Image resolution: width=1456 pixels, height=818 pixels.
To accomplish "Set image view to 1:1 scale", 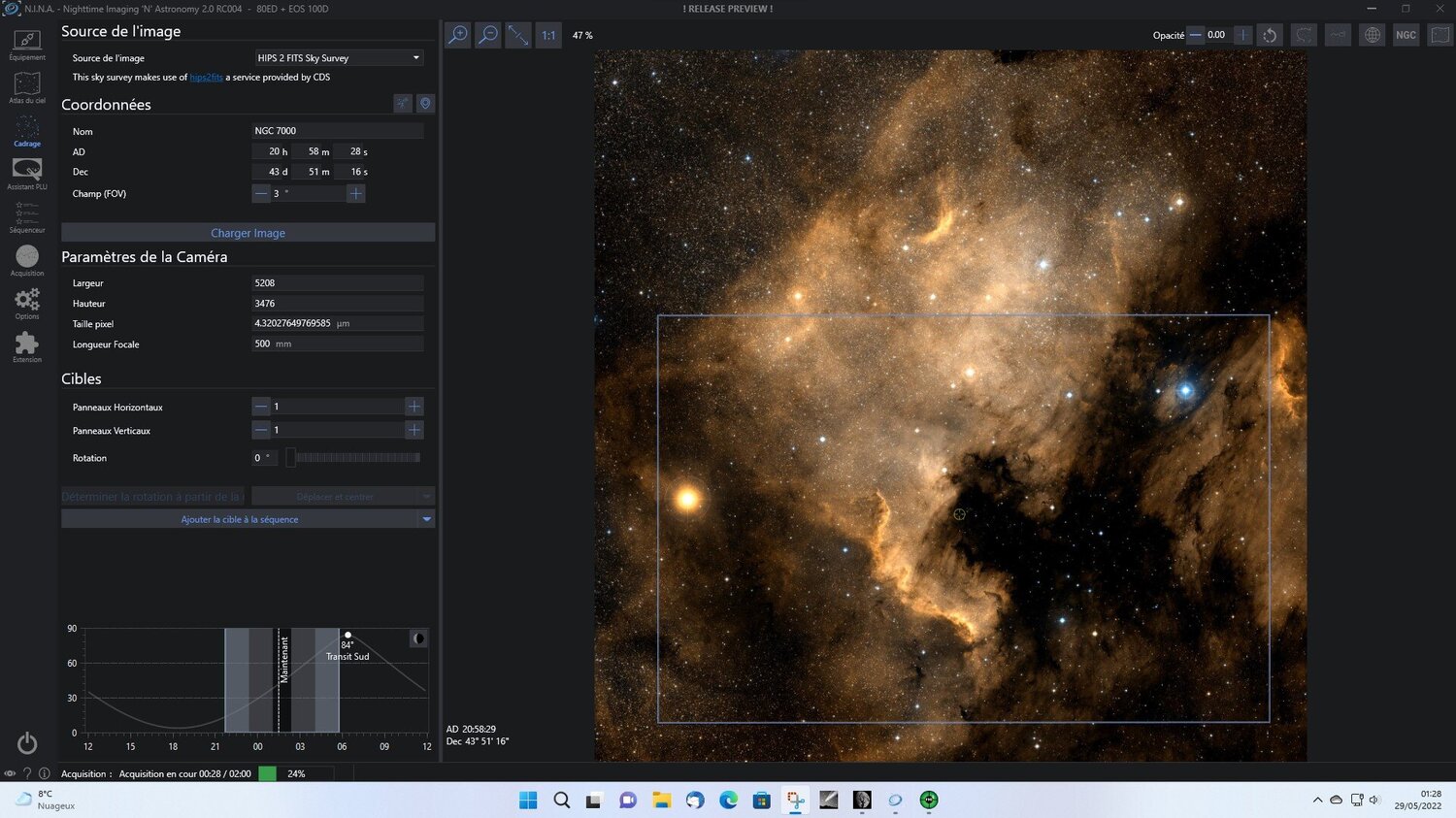I will pos(547,34).
